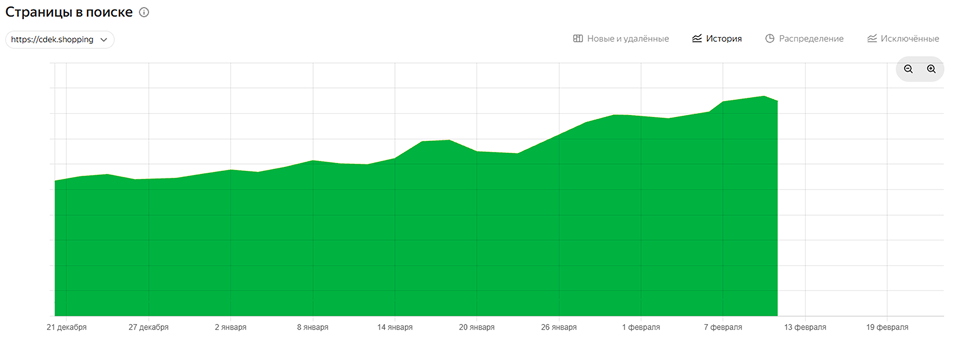Click the chart peak near 10 февраля
Viewport: 960px width, 360px height.
(x=763, y=96)
